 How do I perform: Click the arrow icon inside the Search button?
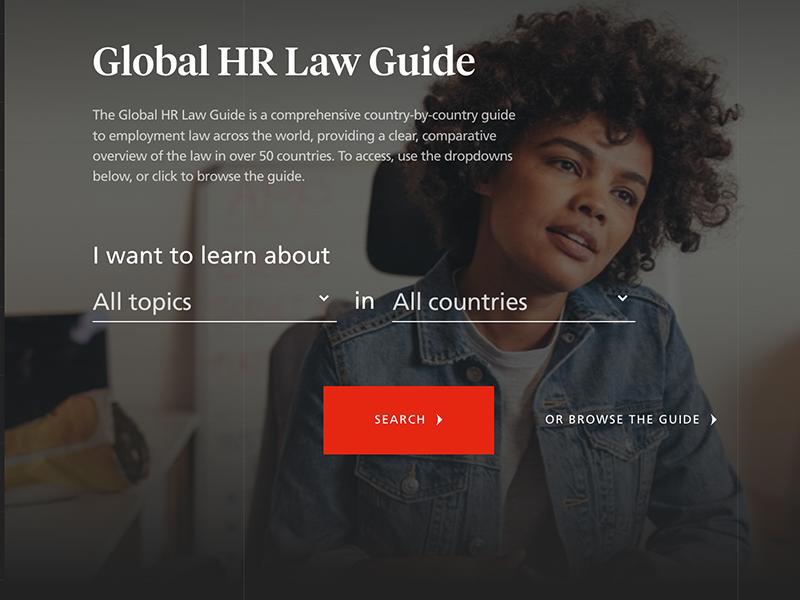440,420
